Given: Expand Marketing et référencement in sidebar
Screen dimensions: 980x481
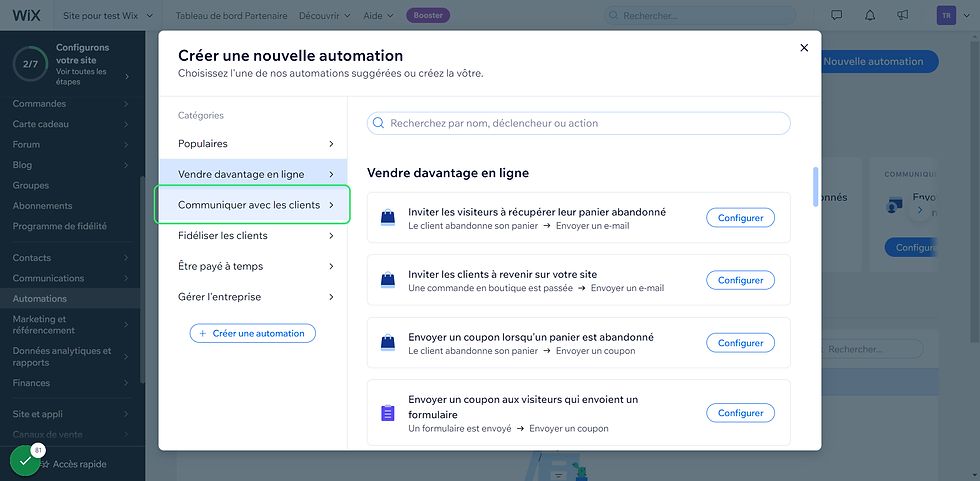Looking at the screenshot, I should pyautogui.click(x=71, y=325).
